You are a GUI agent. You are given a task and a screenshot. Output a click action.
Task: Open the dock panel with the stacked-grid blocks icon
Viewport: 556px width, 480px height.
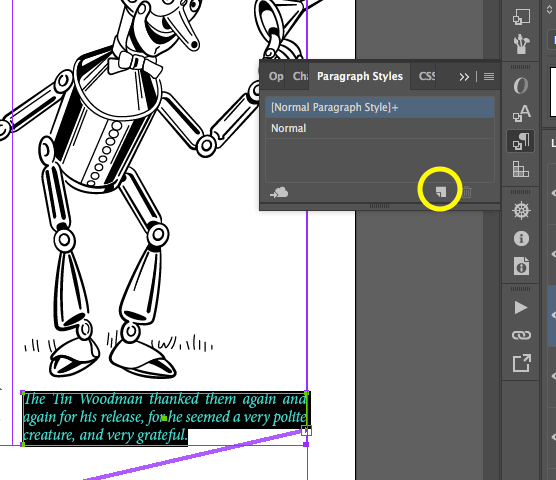pos(521,169)
